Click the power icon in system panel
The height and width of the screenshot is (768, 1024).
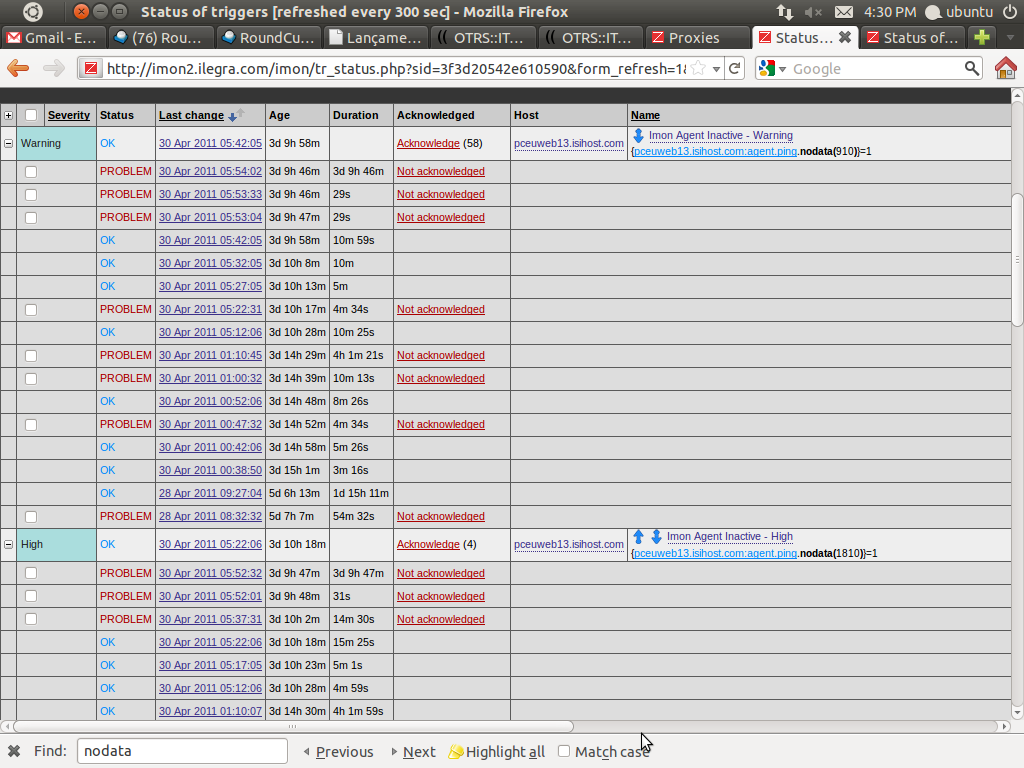tap(1009, 12)
